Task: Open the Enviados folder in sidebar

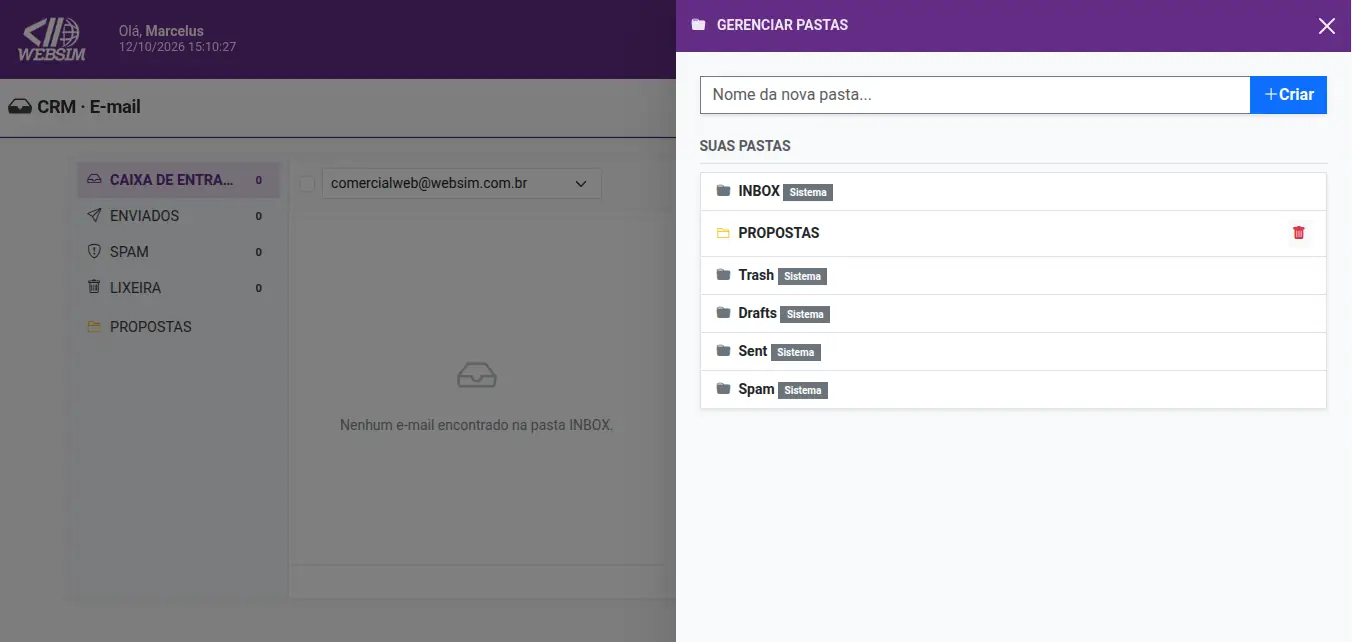Action: point(178,216)
